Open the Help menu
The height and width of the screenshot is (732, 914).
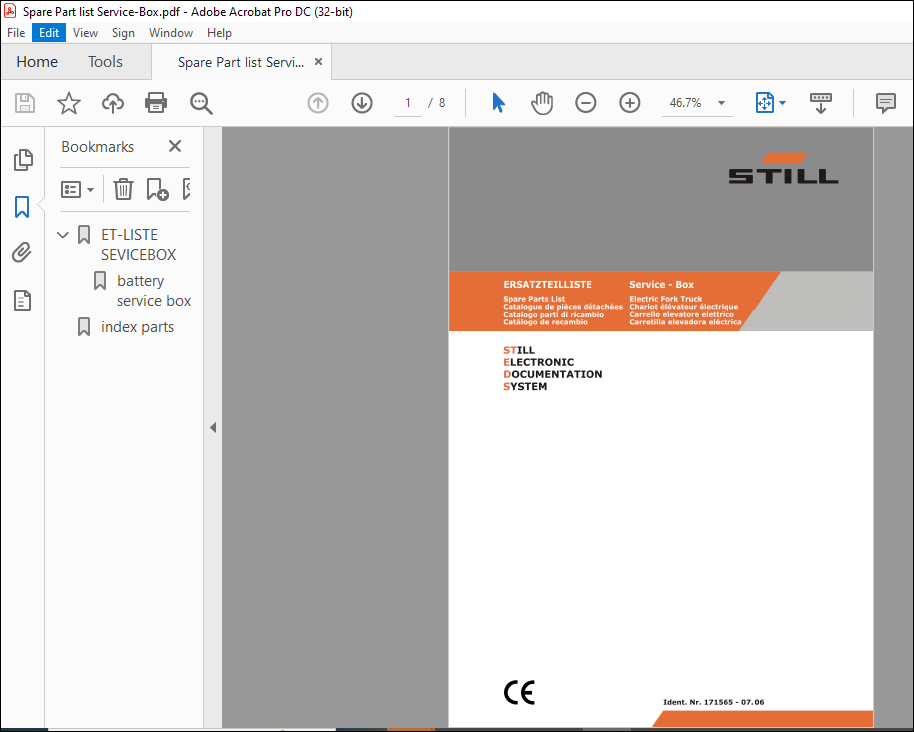219,33
